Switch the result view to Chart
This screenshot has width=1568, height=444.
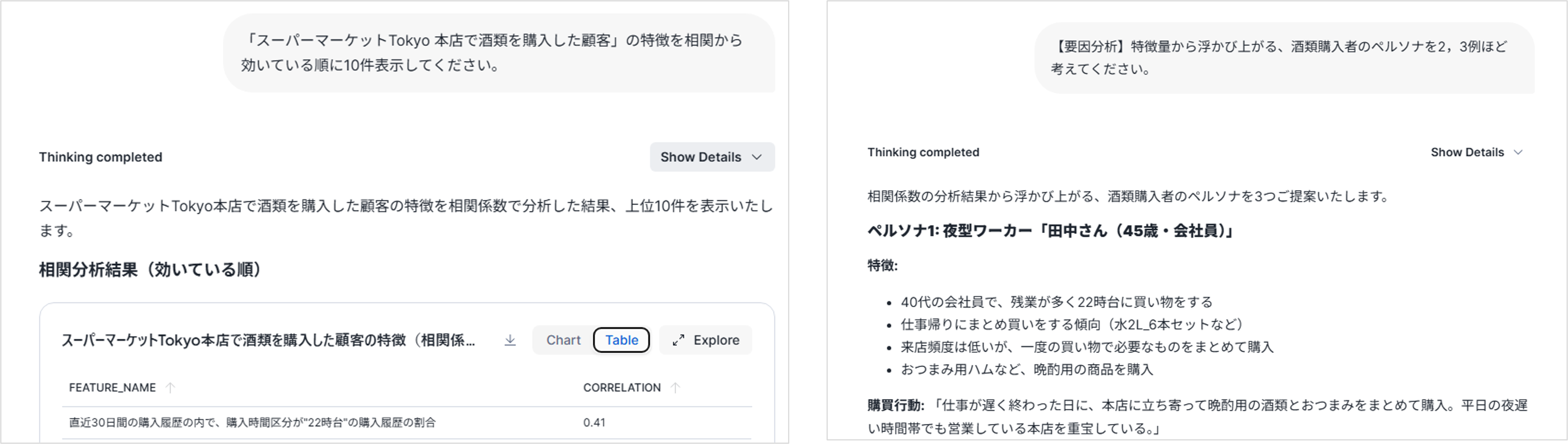tap(563, 340)
